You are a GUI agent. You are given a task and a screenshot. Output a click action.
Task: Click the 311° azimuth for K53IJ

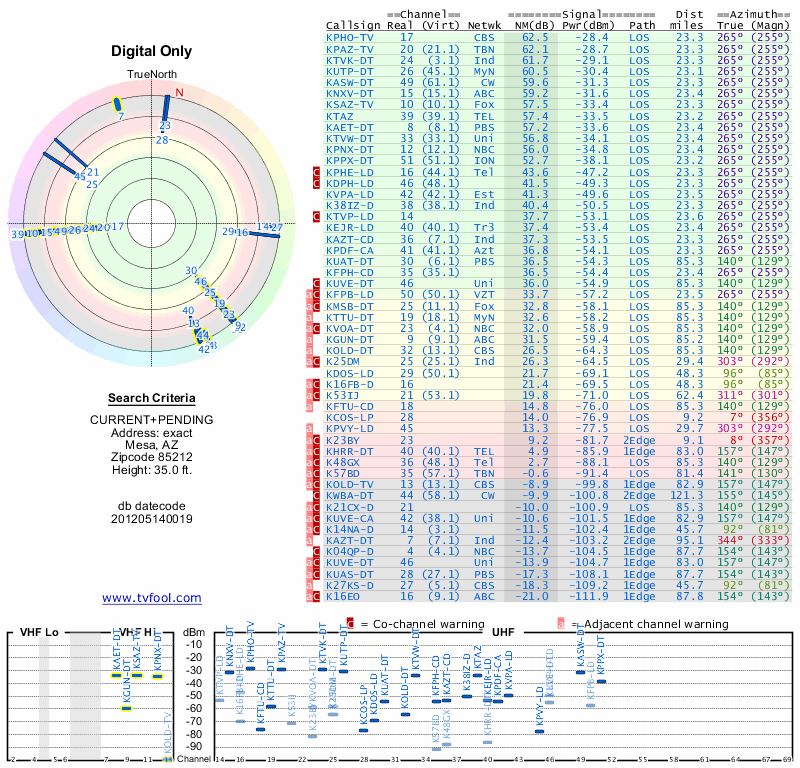[x=730, y=395]
